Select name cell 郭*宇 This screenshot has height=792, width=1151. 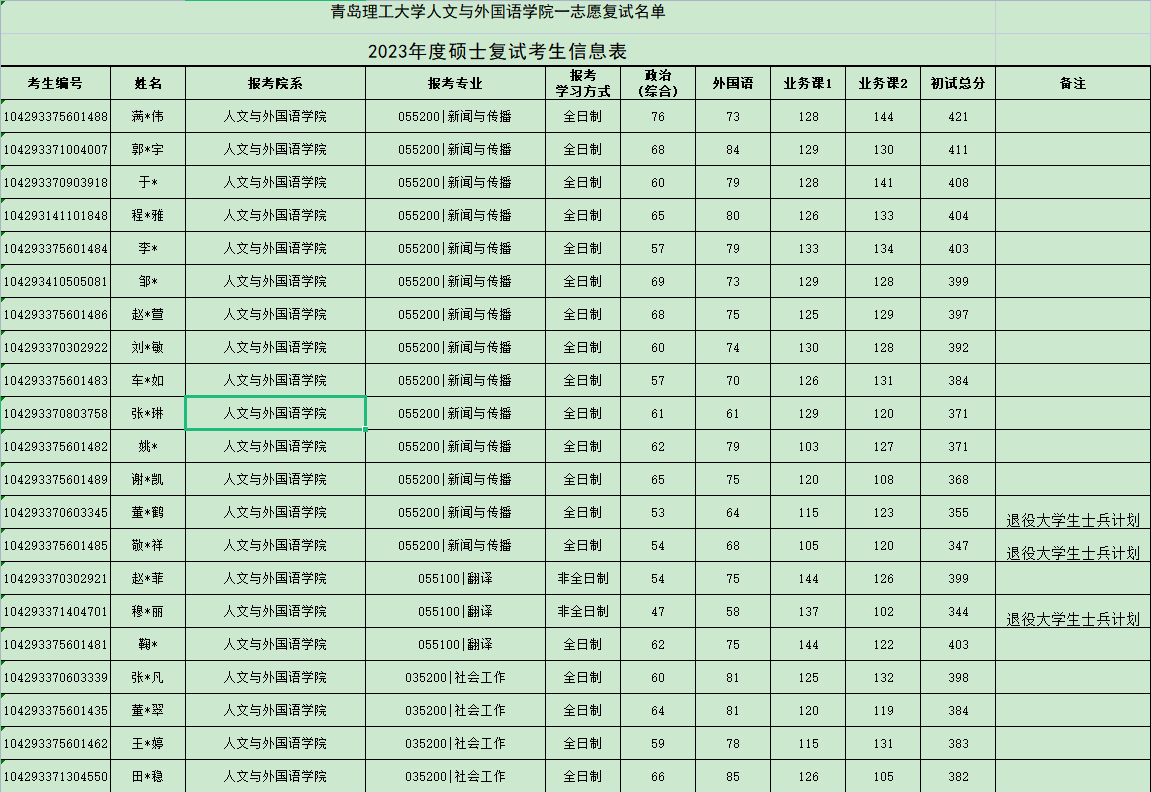coord(148,149)
